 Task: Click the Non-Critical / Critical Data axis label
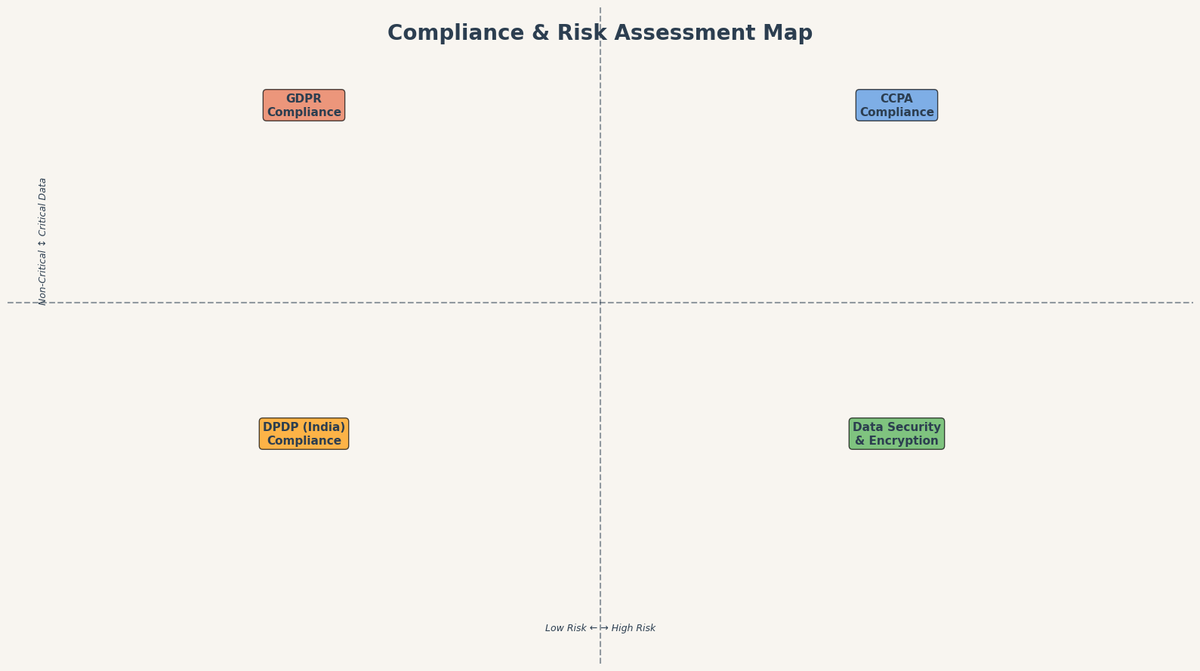[x=43, y=241]
